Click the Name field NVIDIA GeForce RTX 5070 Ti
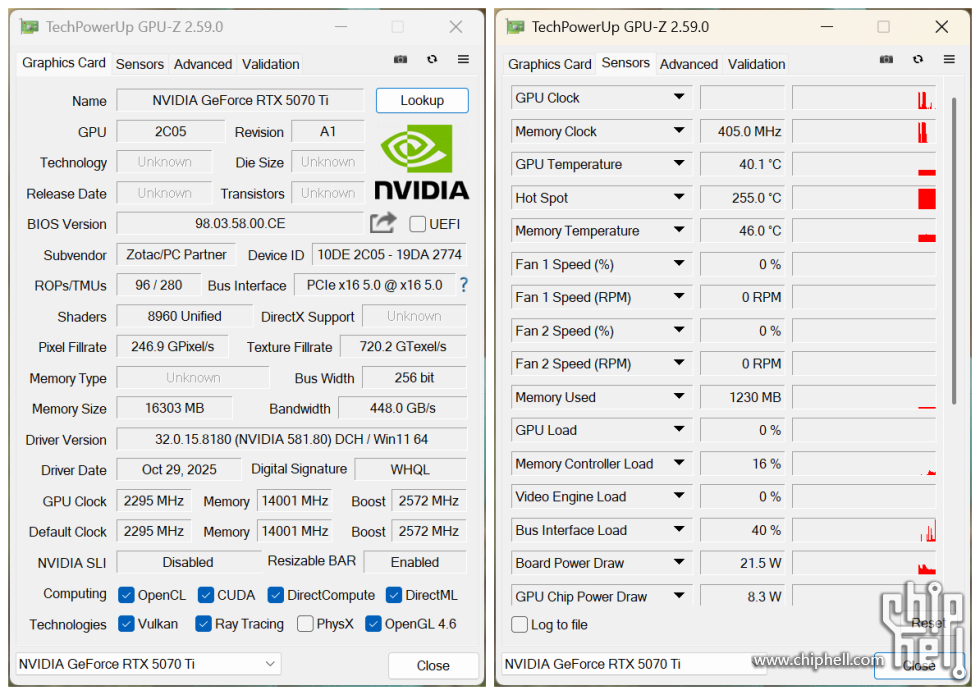Screen dimensions: 980x695 240,100
